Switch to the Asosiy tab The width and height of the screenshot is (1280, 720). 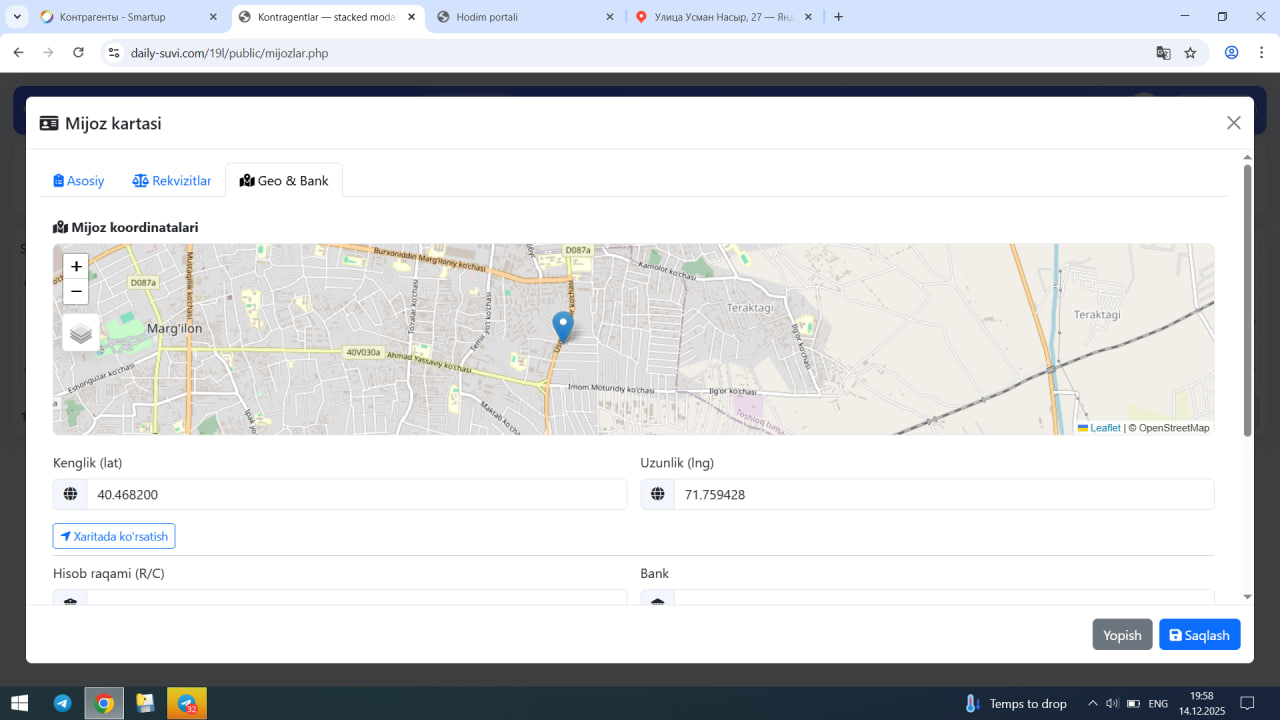click(x=79, y=181)
